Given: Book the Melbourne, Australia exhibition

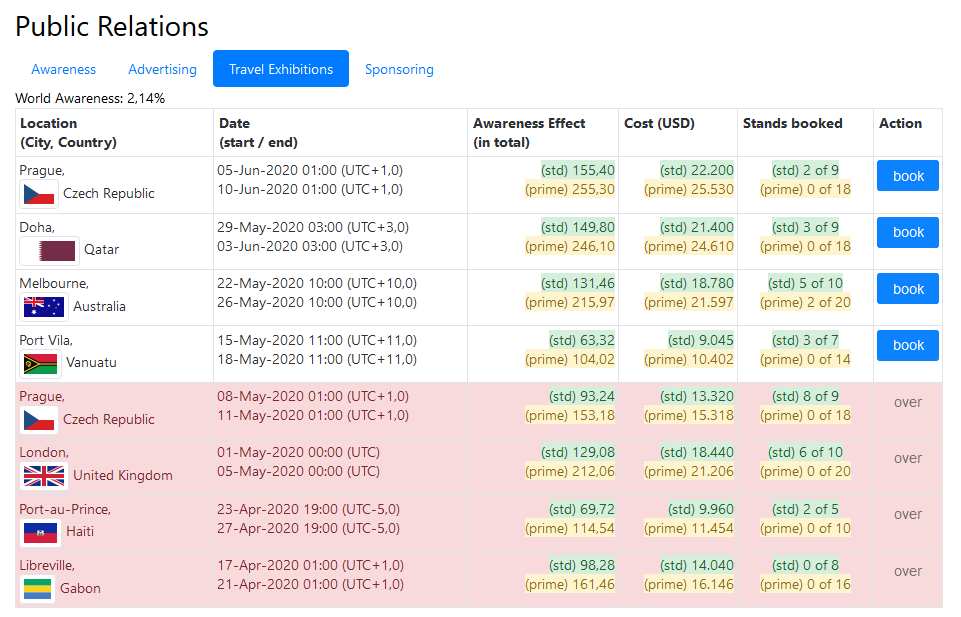Looking at the screenshot, I should 908,289.
